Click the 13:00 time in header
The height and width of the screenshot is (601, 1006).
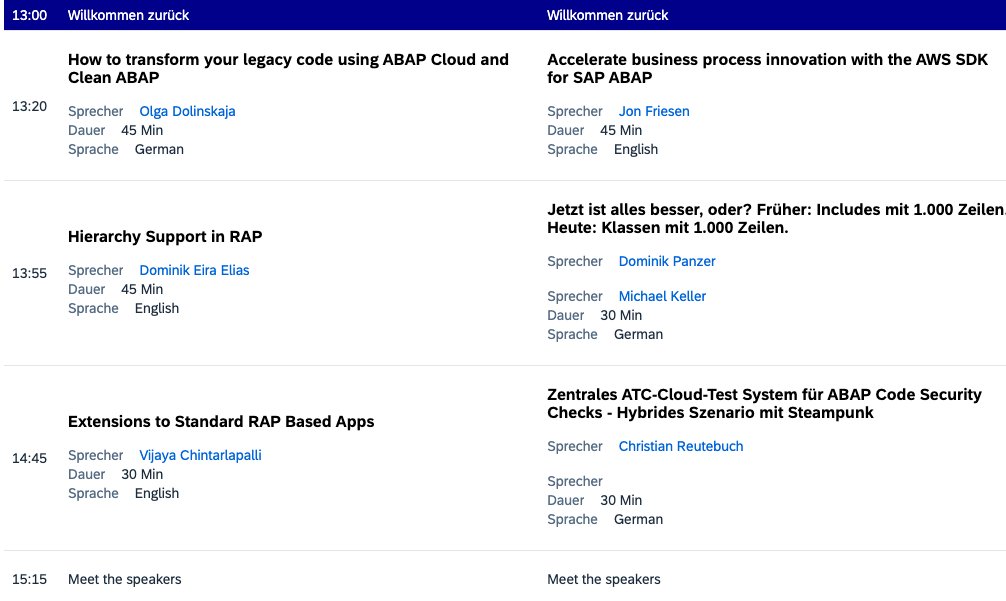(30, 15)
